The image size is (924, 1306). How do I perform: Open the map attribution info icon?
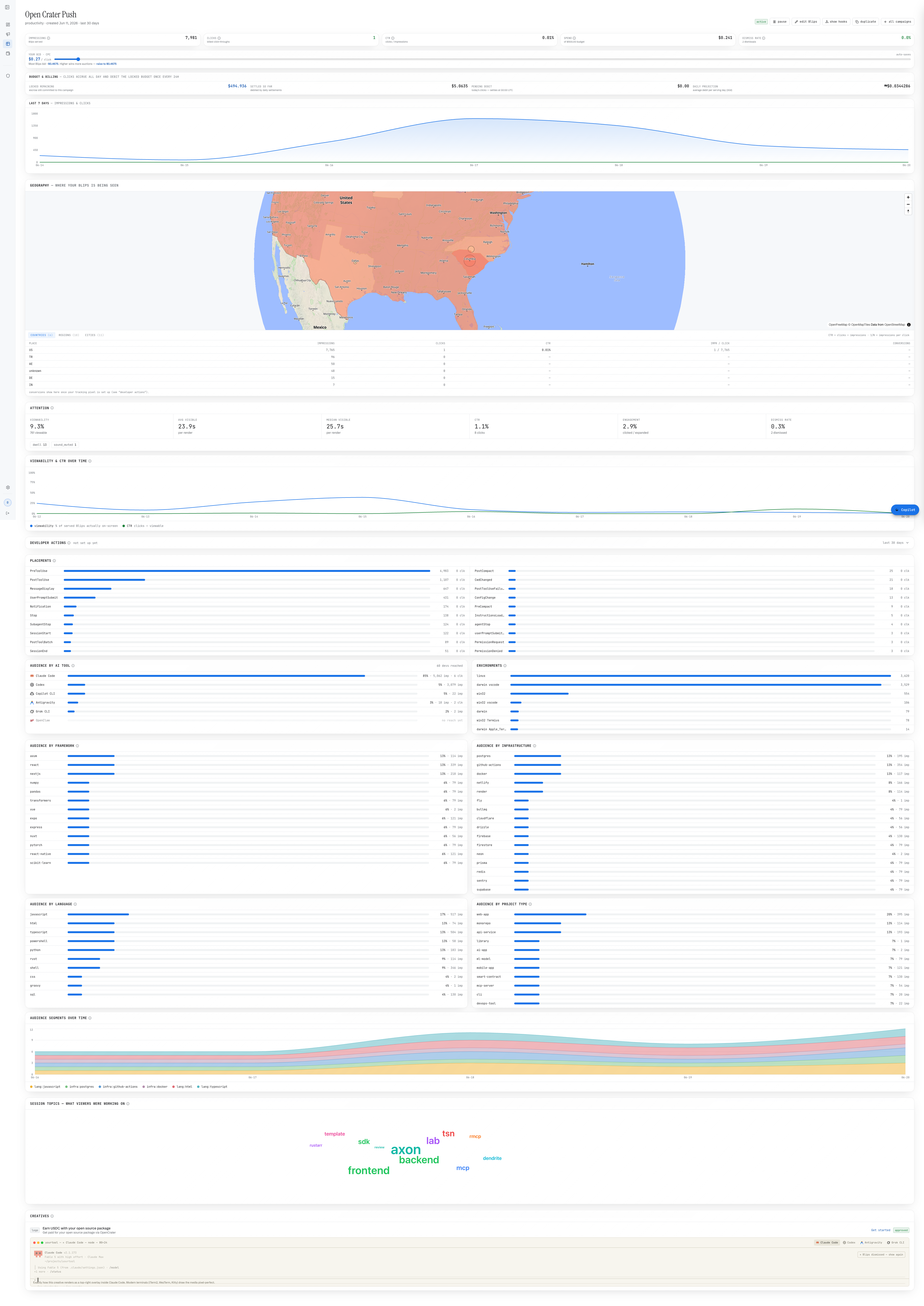pos(909,325)
